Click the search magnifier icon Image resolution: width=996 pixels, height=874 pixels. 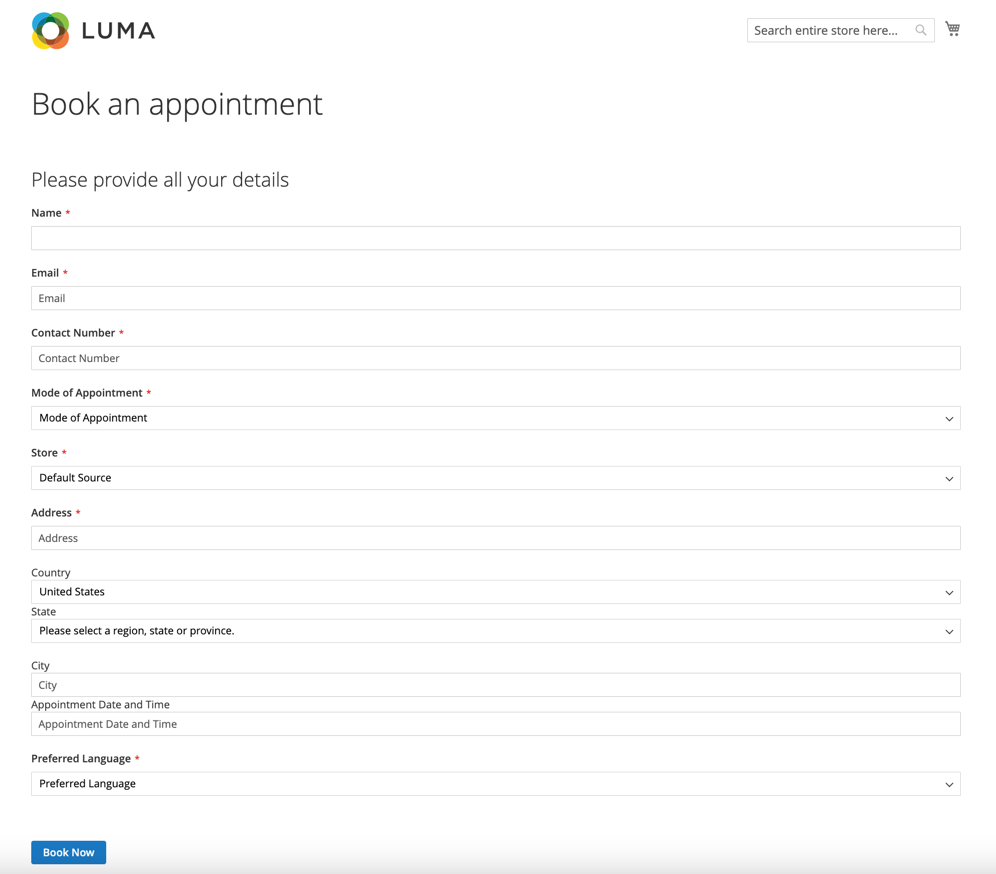tap(921, 30)
